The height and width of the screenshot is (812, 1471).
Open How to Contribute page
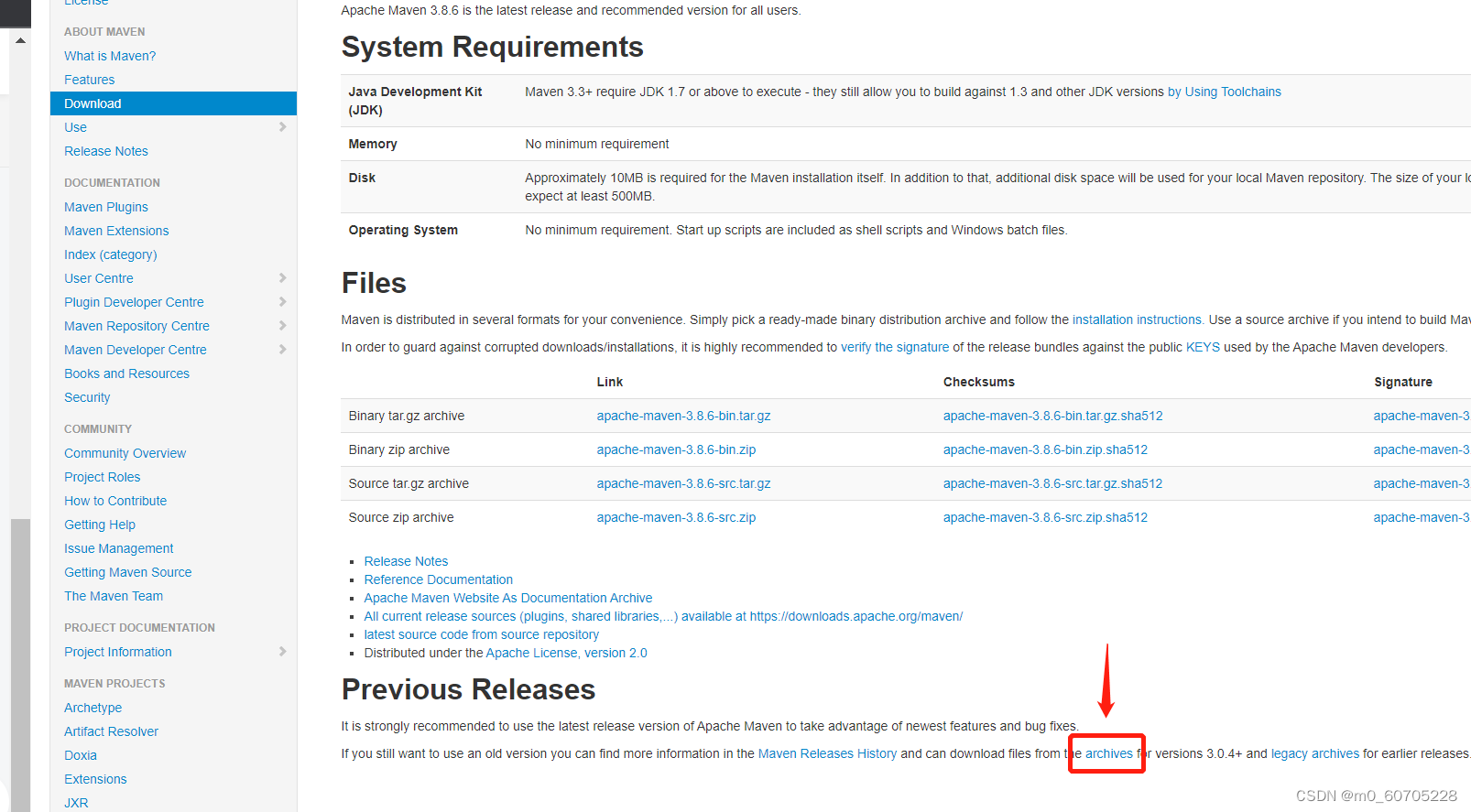(115, 501)
